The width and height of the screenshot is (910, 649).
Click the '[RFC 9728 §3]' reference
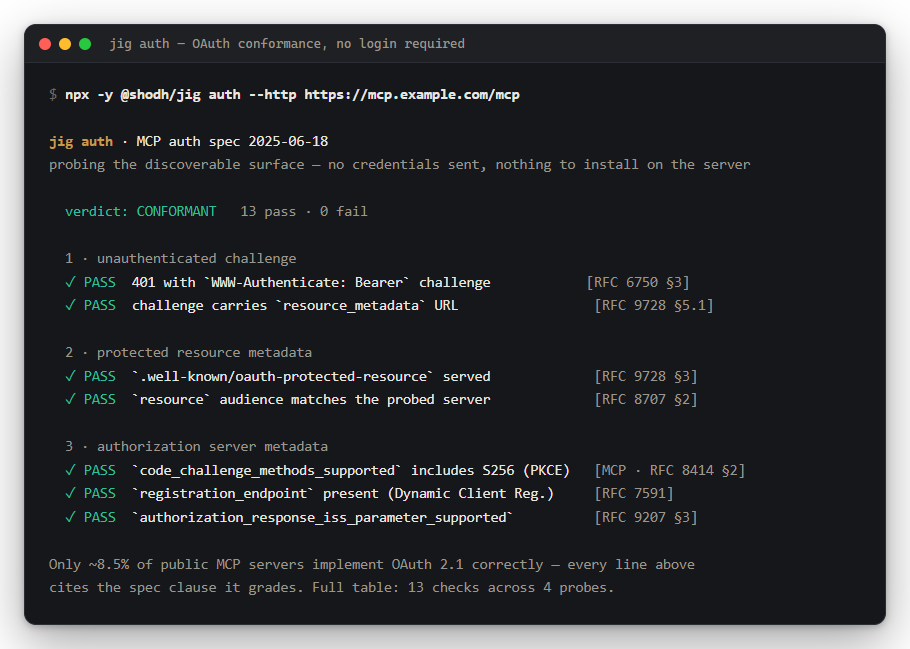pyautogui.click(x=645, y=377)
